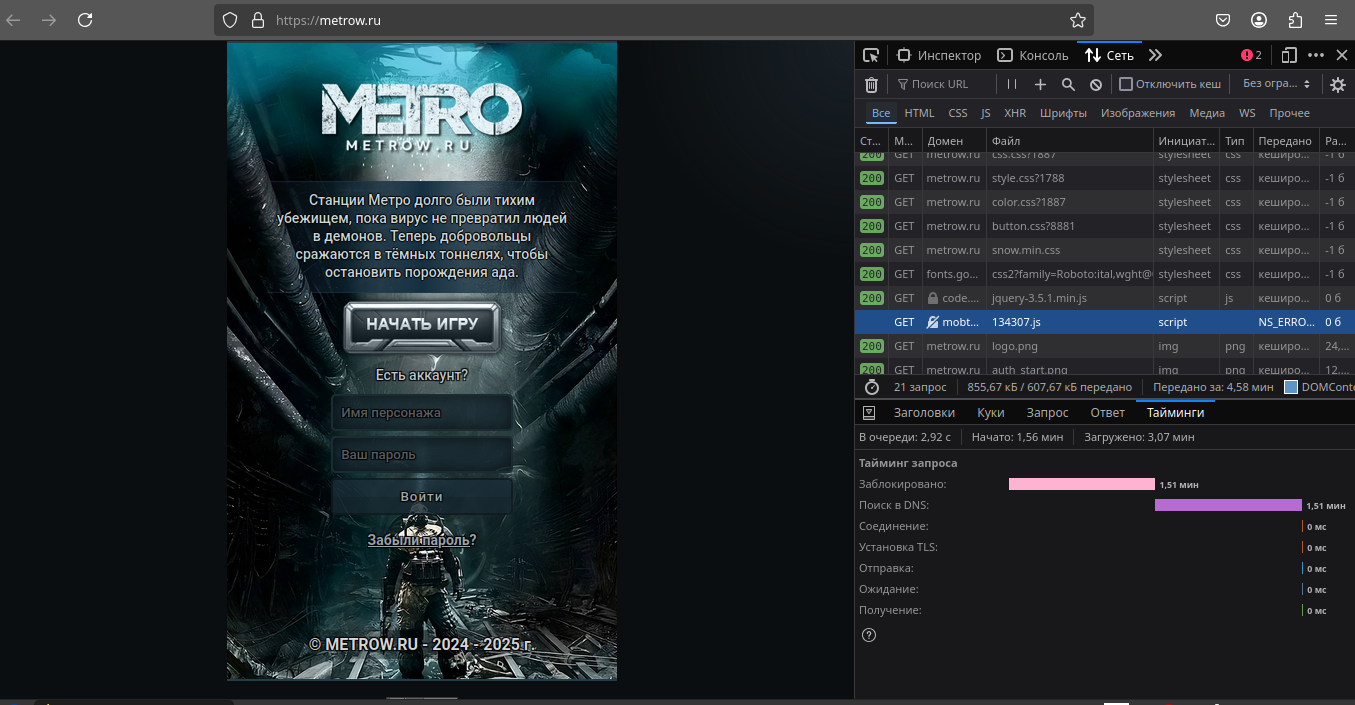
Task: Follow the "Забыли пароль?" link
Action: click(x=421, y=540)
